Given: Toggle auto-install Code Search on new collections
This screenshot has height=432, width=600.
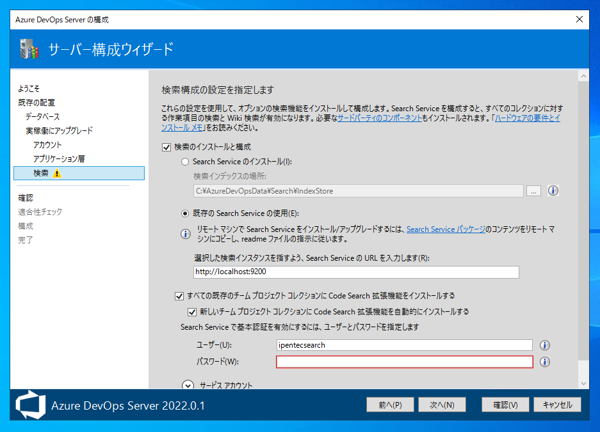Looking at the screenshot, I should 192,312.
